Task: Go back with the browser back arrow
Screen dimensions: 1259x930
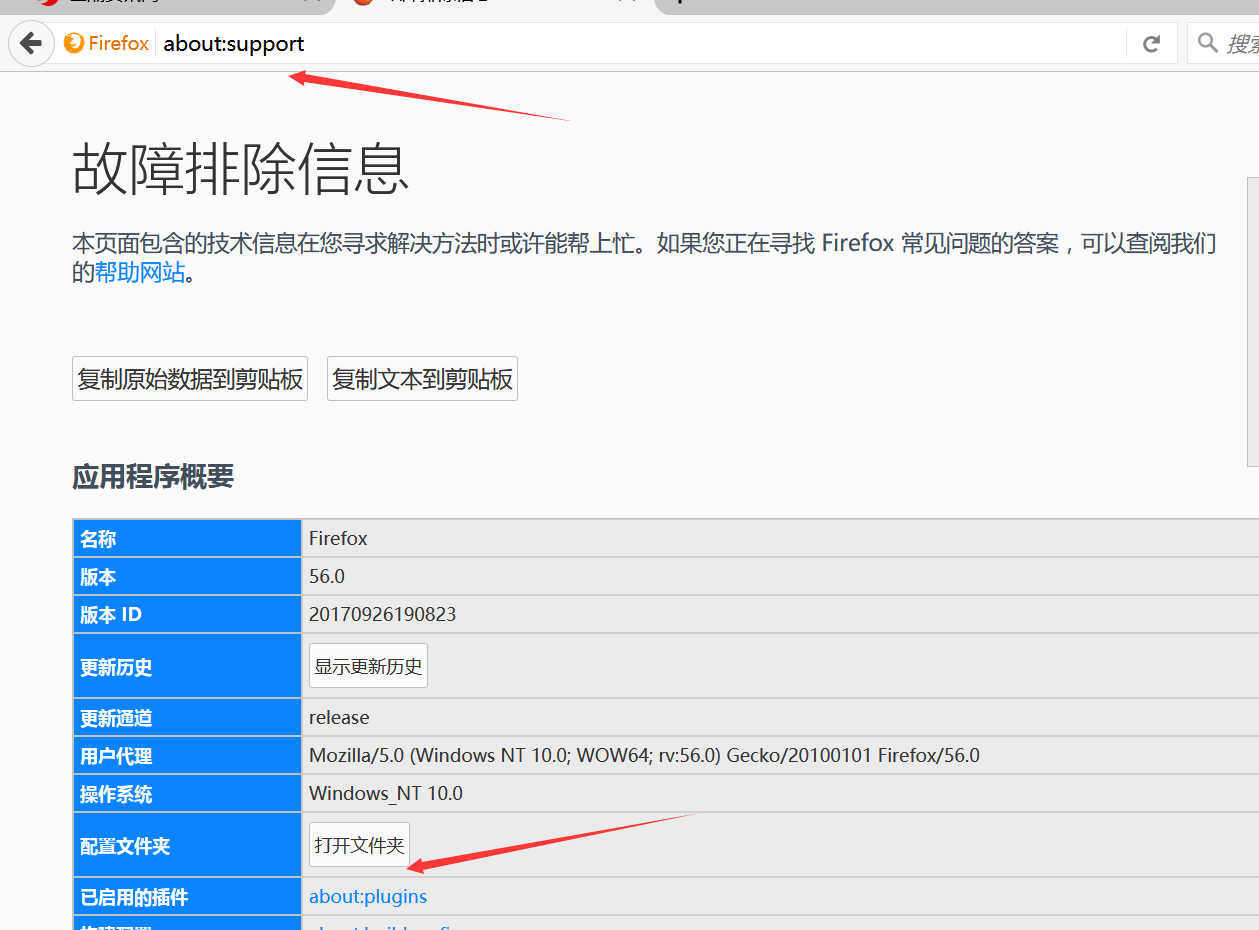Action: tap(31, 44)
